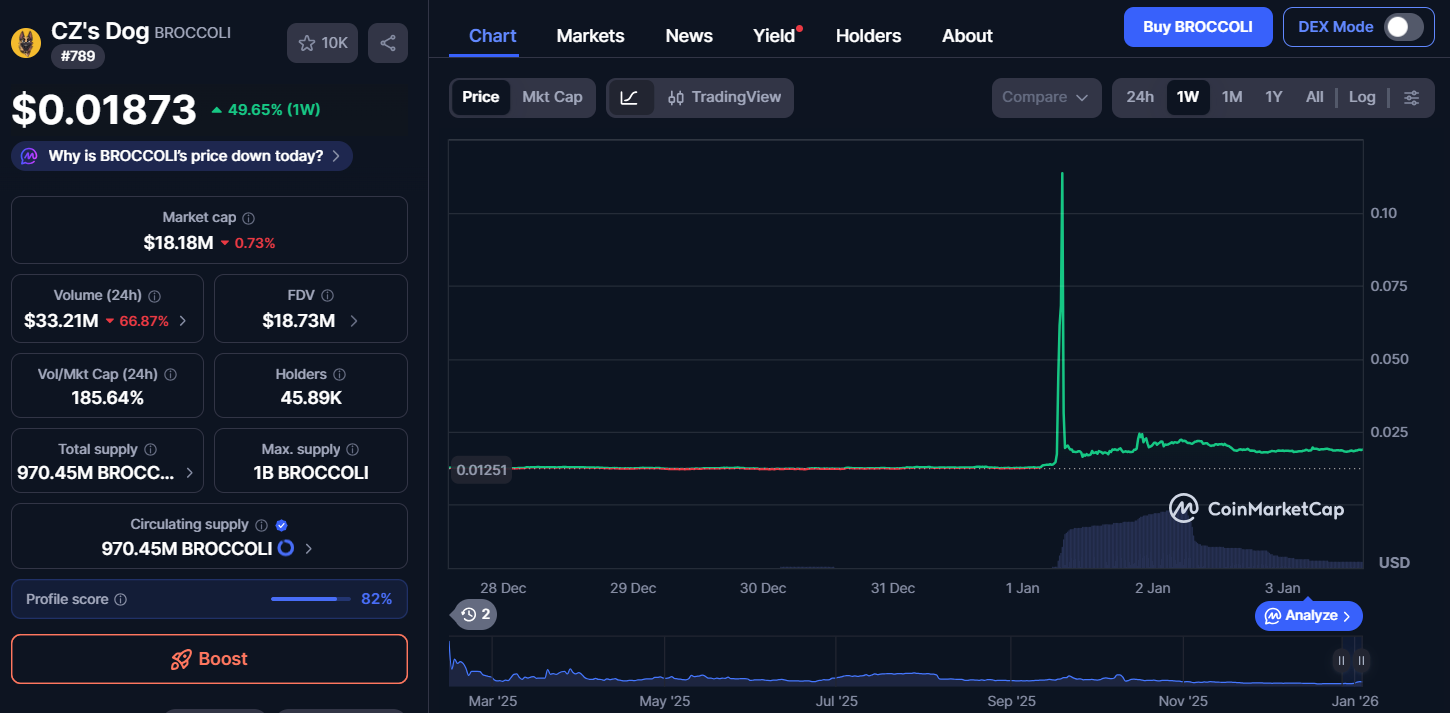Open the About tab
Screen dimensions: 1450x713
[967, 36]
